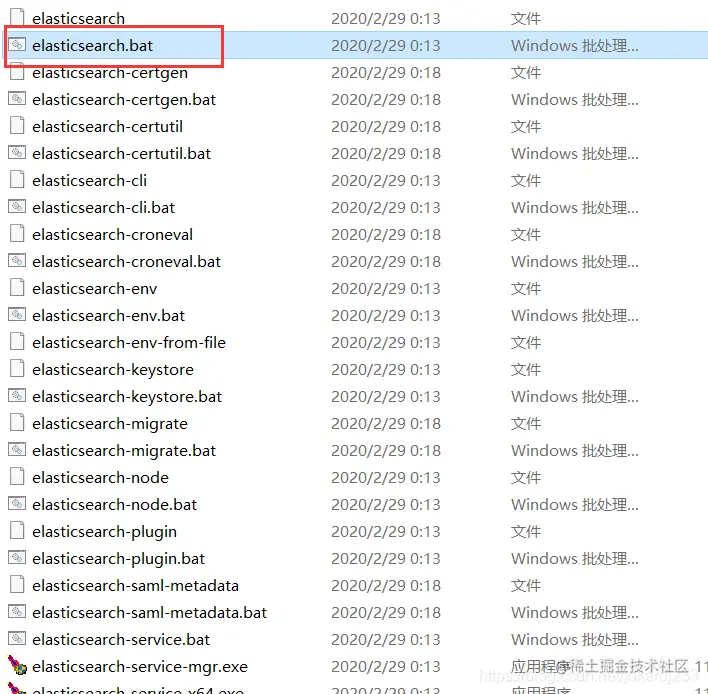The height and width of the screenshot is (694, 708).
Task: Select the elasticsearch-service.bat batch icon
Action: (17, 638)
